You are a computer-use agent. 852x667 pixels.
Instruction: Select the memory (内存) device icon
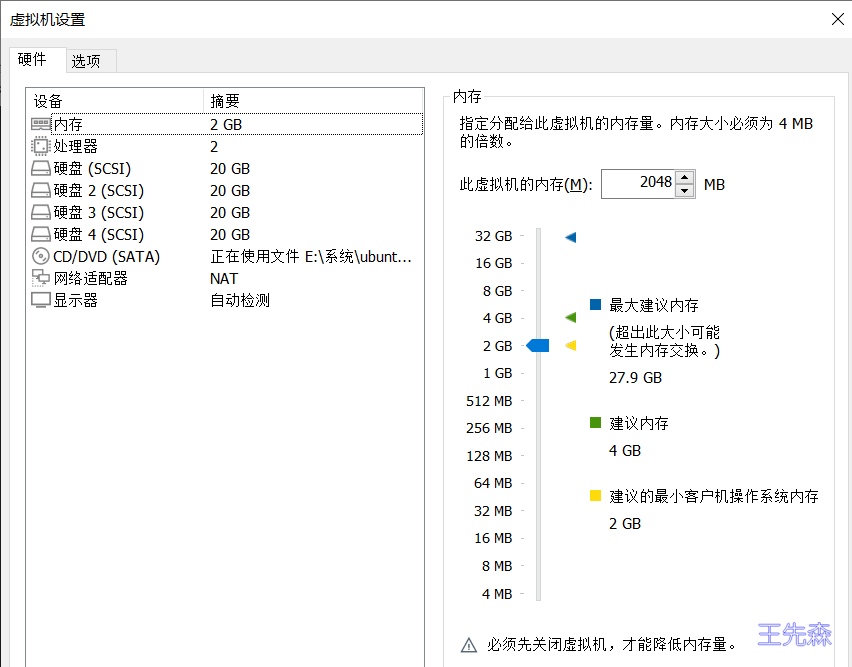point(41,124)
